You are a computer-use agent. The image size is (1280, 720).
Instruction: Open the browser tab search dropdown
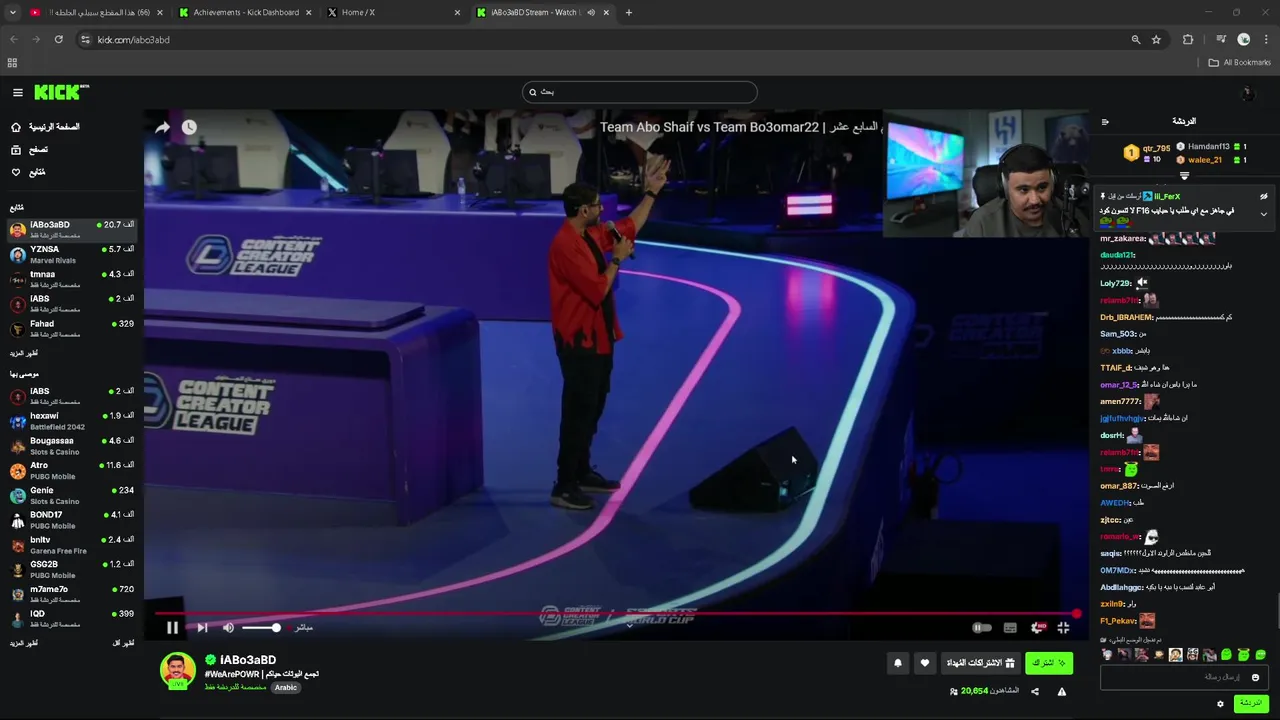pos(12,12)
